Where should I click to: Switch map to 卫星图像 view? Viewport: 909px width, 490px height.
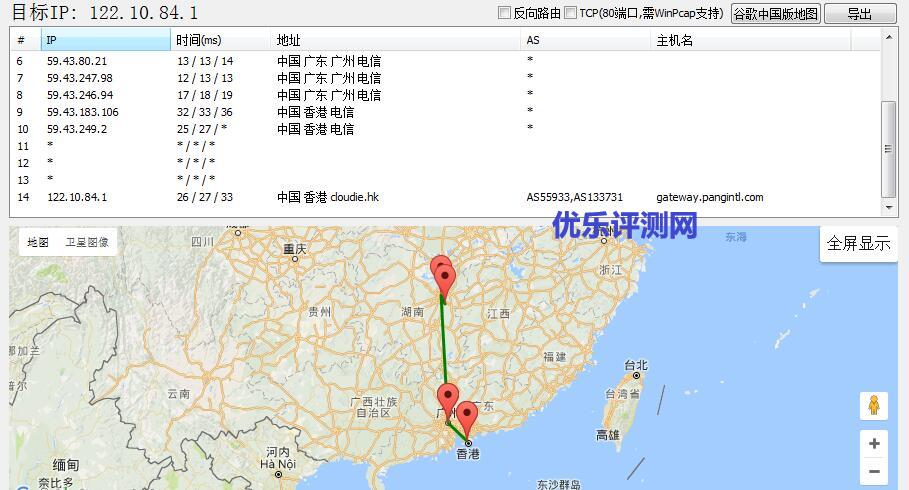point(87,242)
